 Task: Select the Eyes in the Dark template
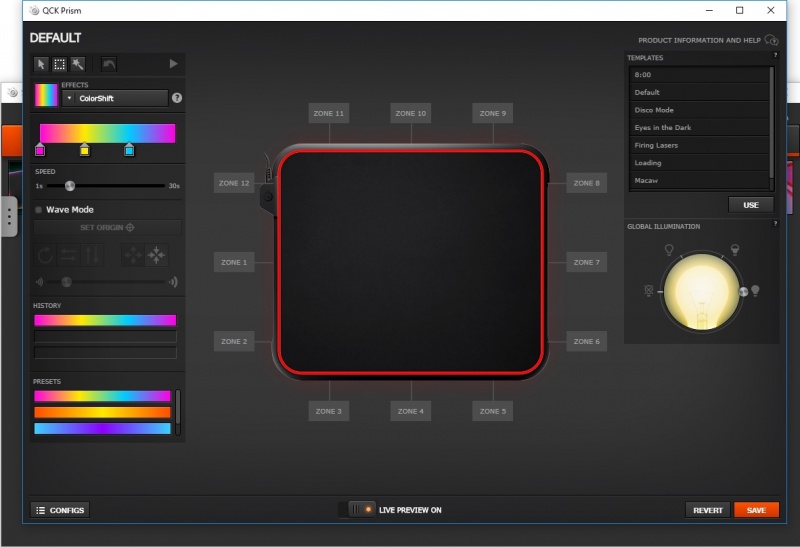tap(699, 128)
